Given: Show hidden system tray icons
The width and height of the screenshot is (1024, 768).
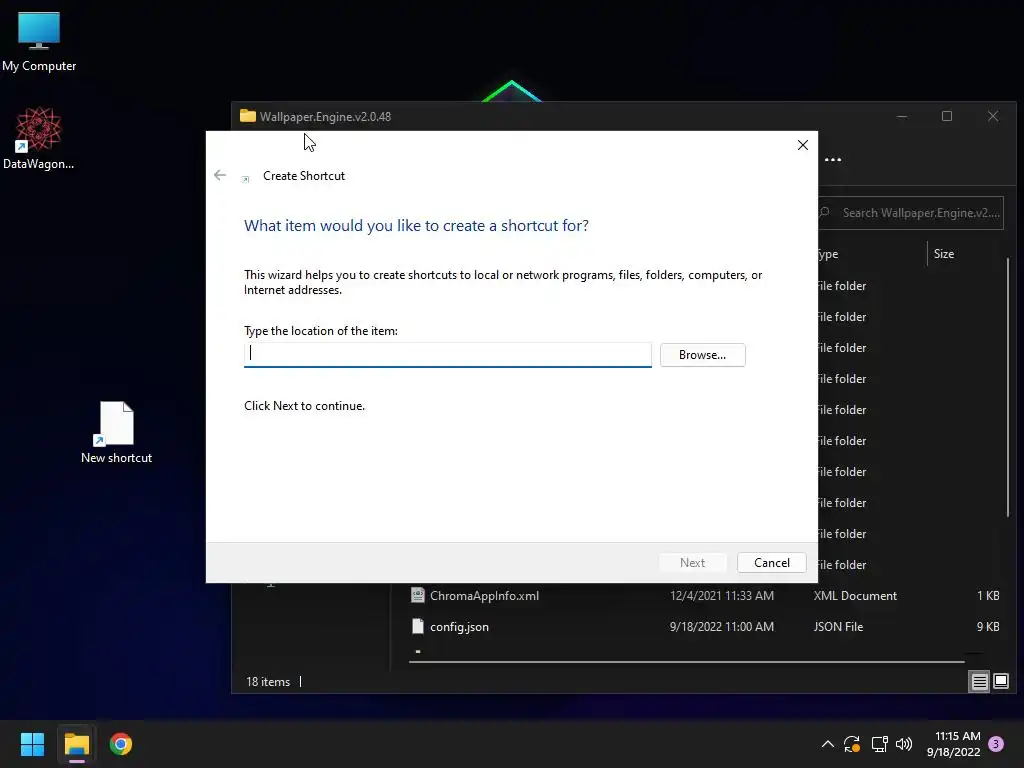Looking at the screenshot, I should tap(827, 744).
